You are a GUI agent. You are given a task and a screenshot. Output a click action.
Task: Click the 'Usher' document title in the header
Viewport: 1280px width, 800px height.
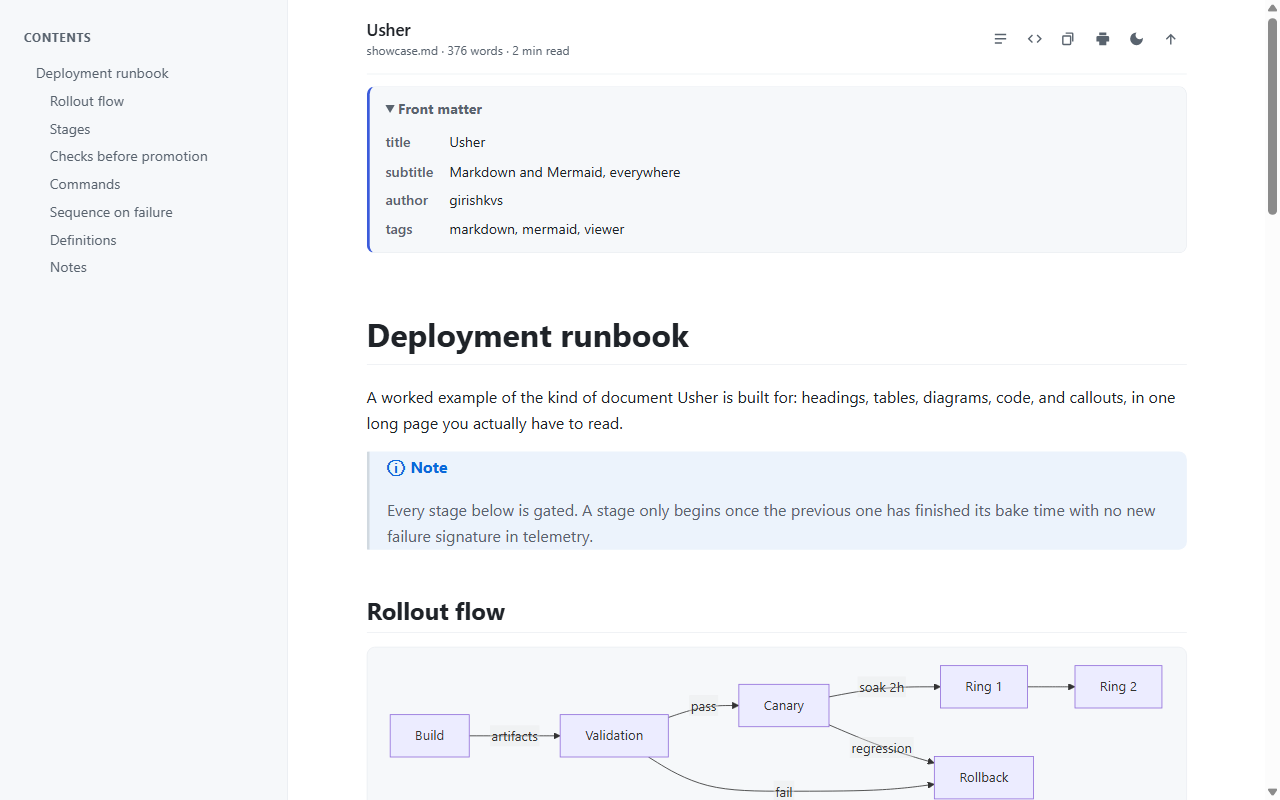pyautogui.click(x=389, y=30)
